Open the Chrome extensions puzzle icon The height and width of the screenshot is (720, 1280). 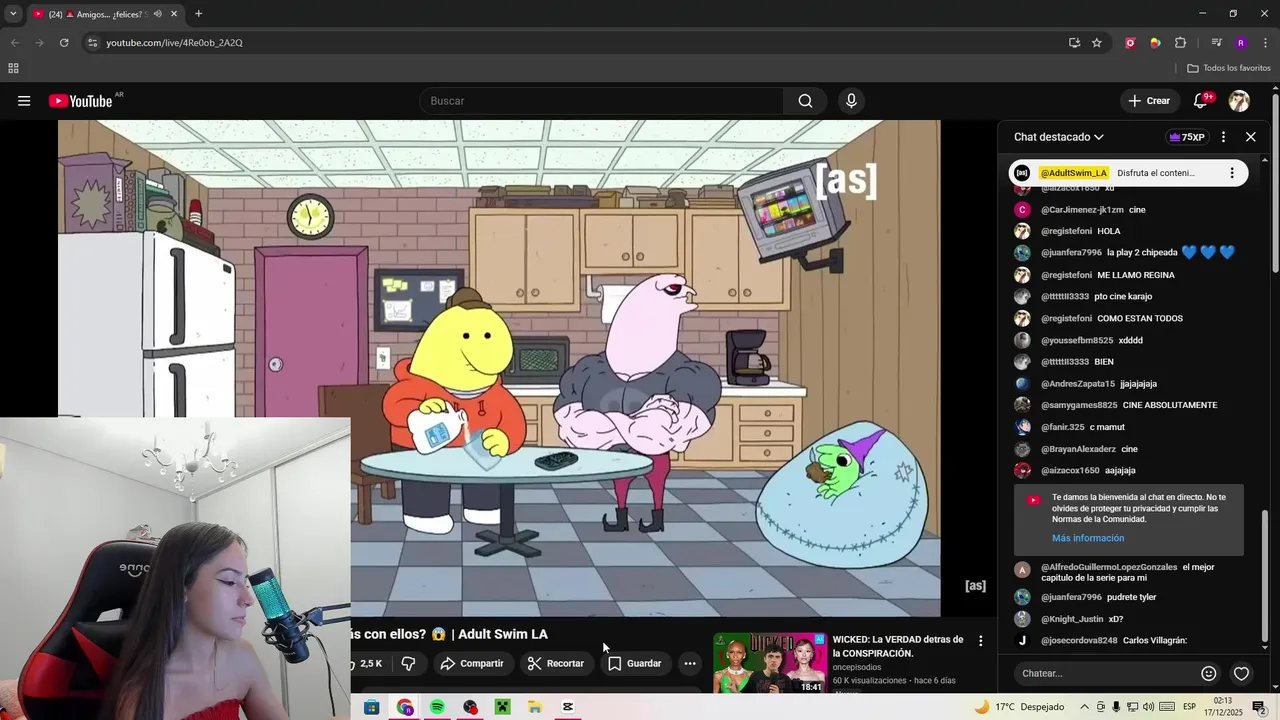pos(1180,43)
